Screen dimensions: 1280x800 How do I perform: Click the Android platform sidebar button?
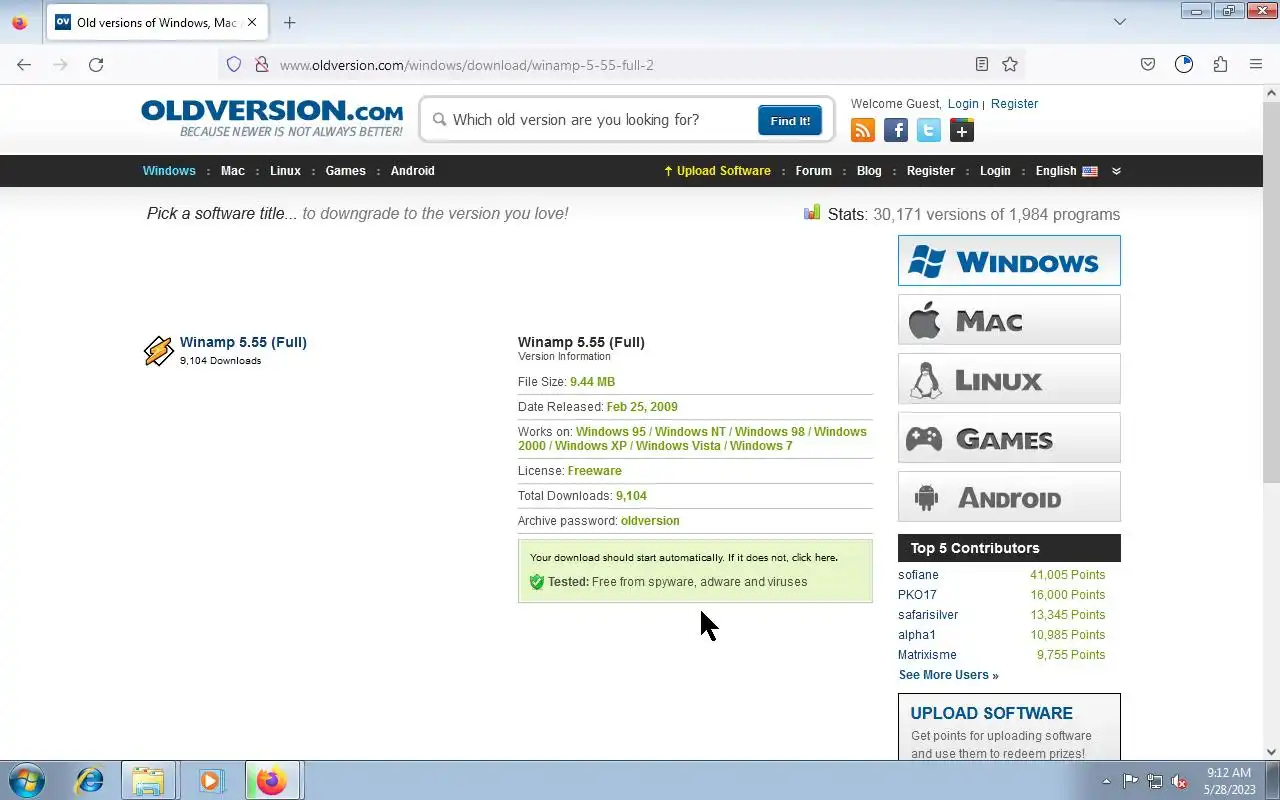coord(1009,497)
